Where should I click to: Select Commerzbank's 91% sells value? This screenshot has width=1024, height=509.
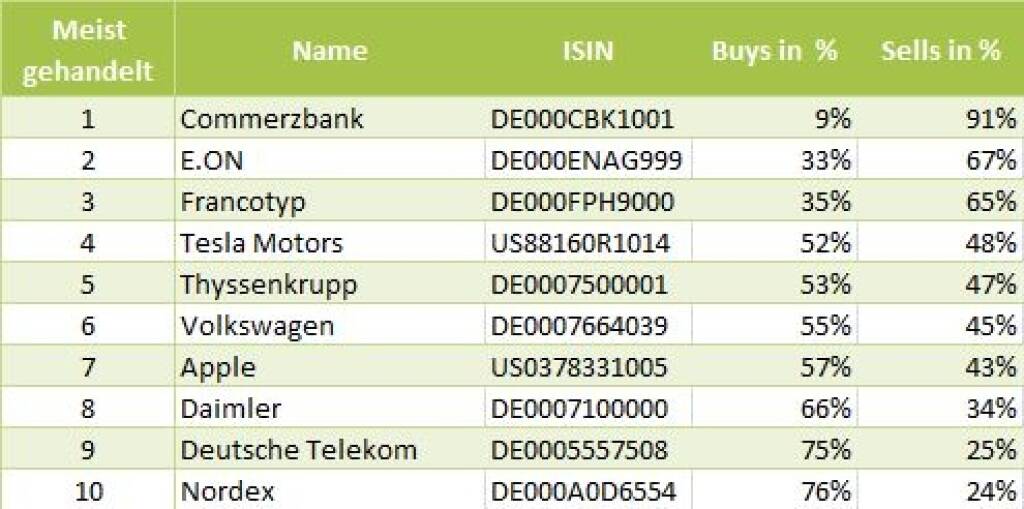click(996, 119)
